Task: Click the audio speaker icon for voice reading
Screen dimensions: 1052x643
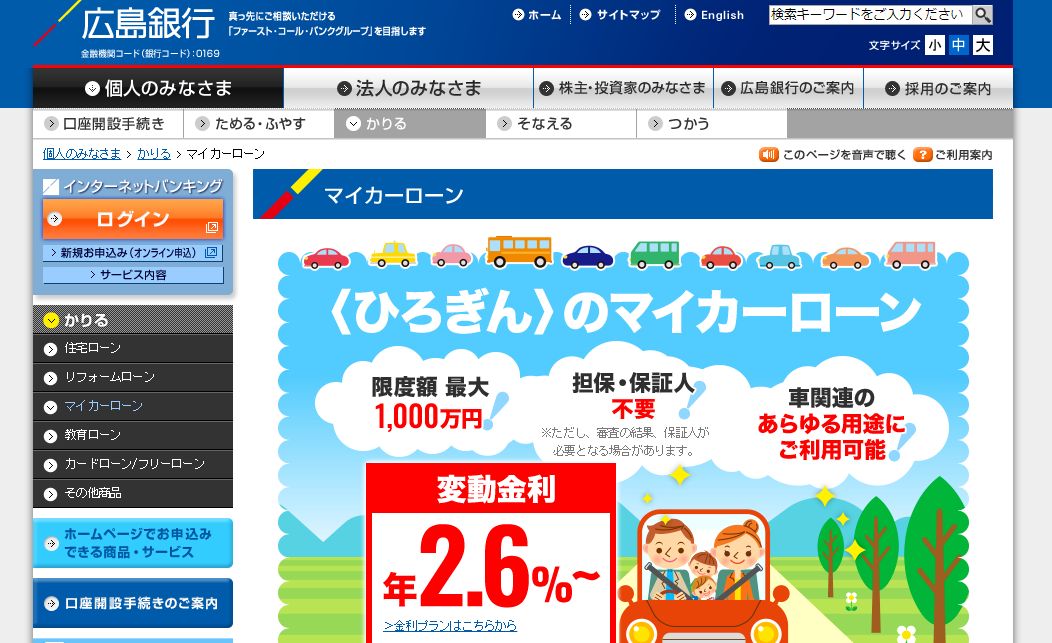Action: 768,154
